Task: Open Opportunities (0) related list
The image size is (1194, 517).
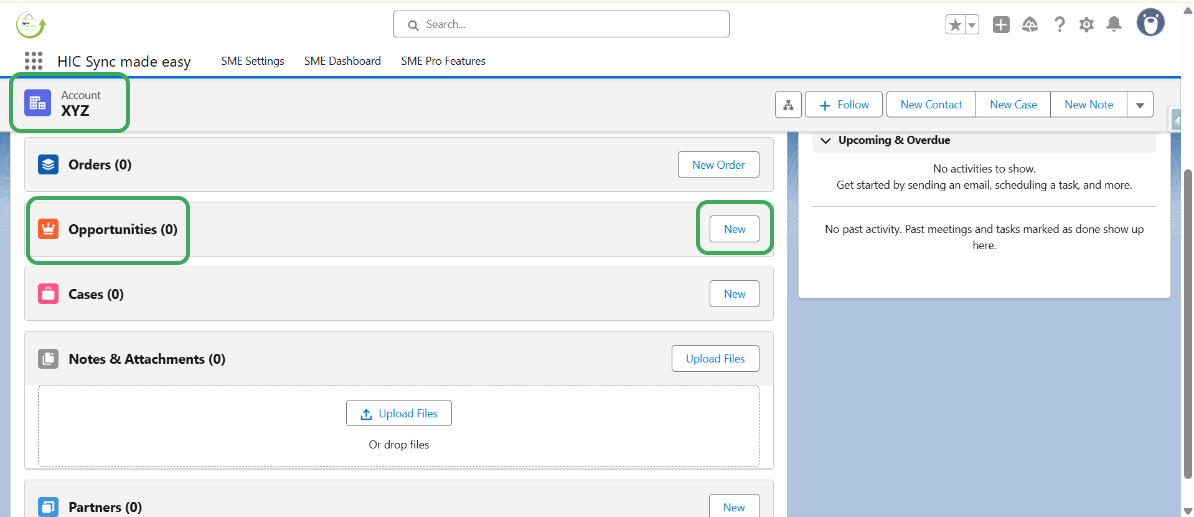Action: tap(123, 229)
